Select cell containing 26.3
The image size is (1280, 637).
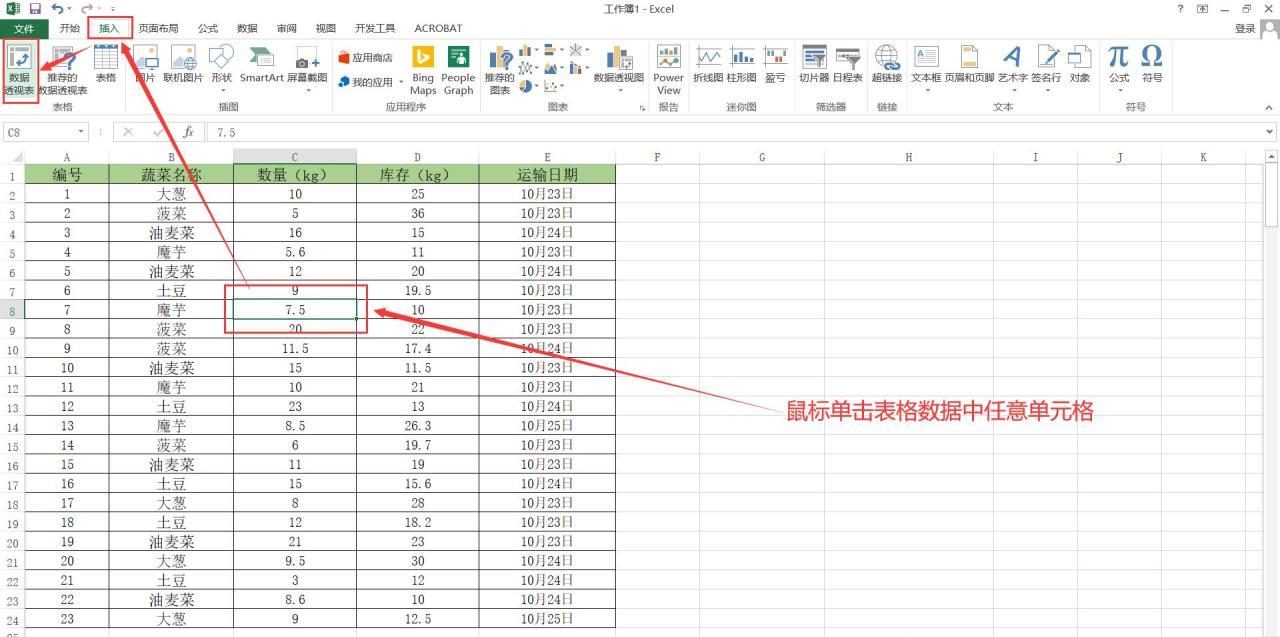pos(418,426)
